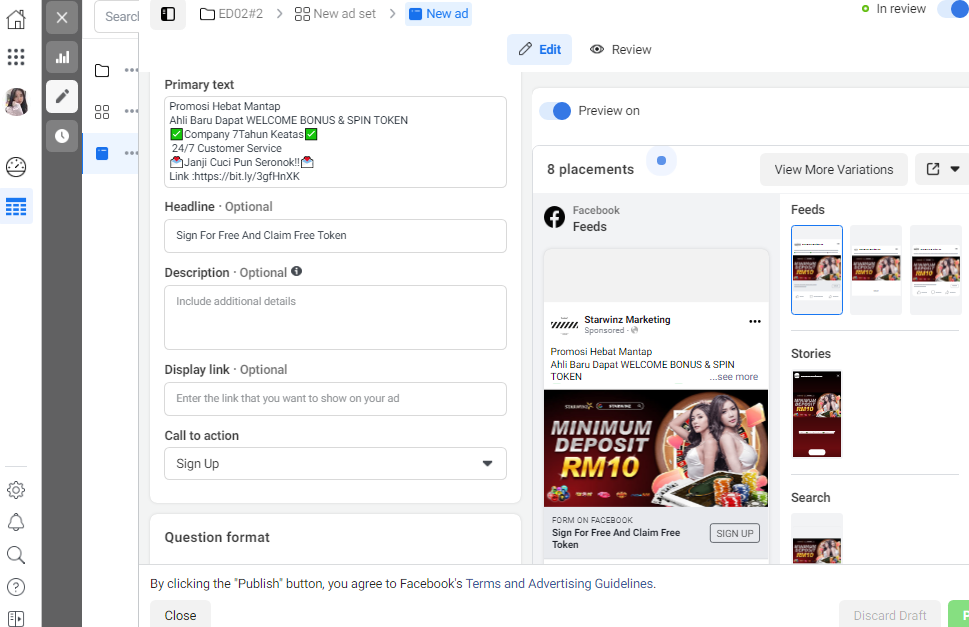The height and width of the screenshot is (627, 969).
Task: Click the Headline input field
Action: click(x=336, y=236)
